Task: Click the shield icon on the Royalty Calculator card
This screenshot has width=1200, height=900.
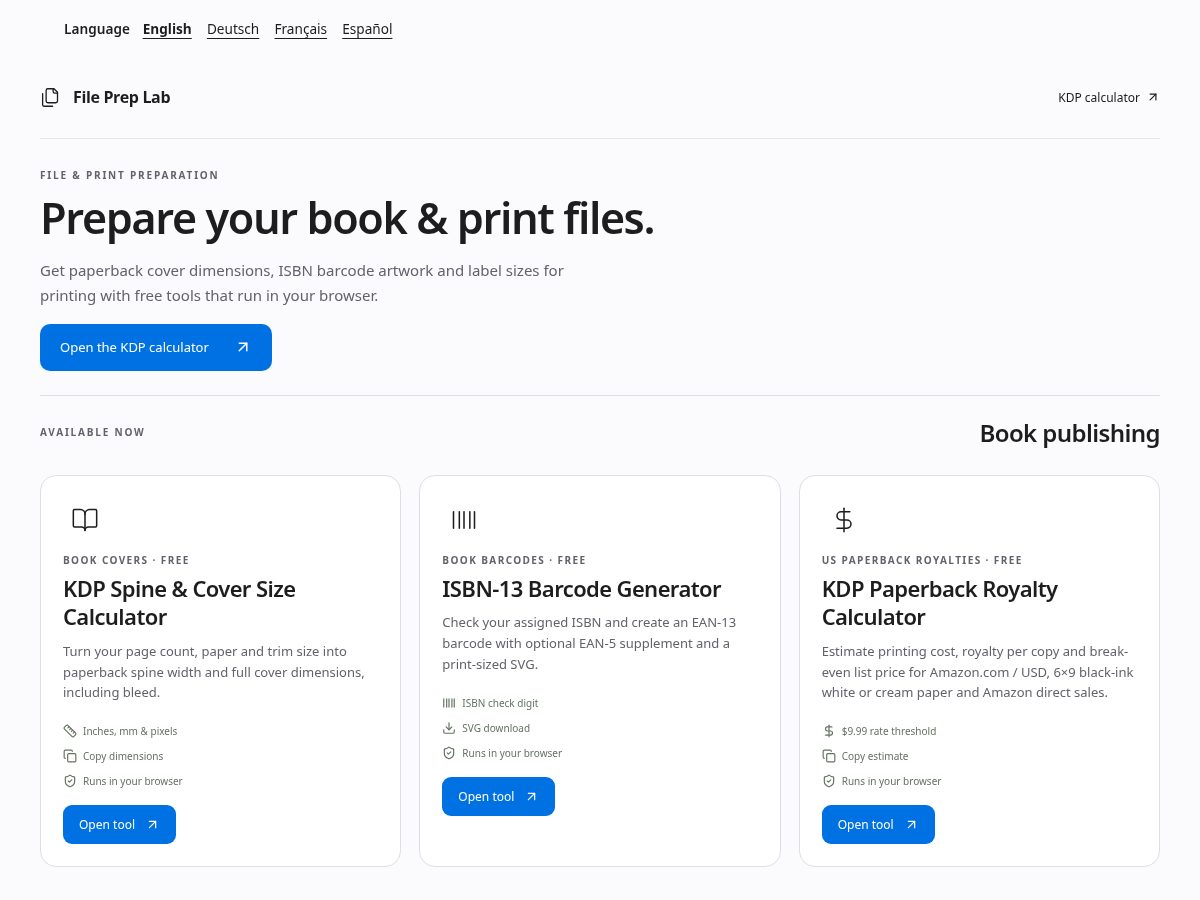Action: pos(829,781)
